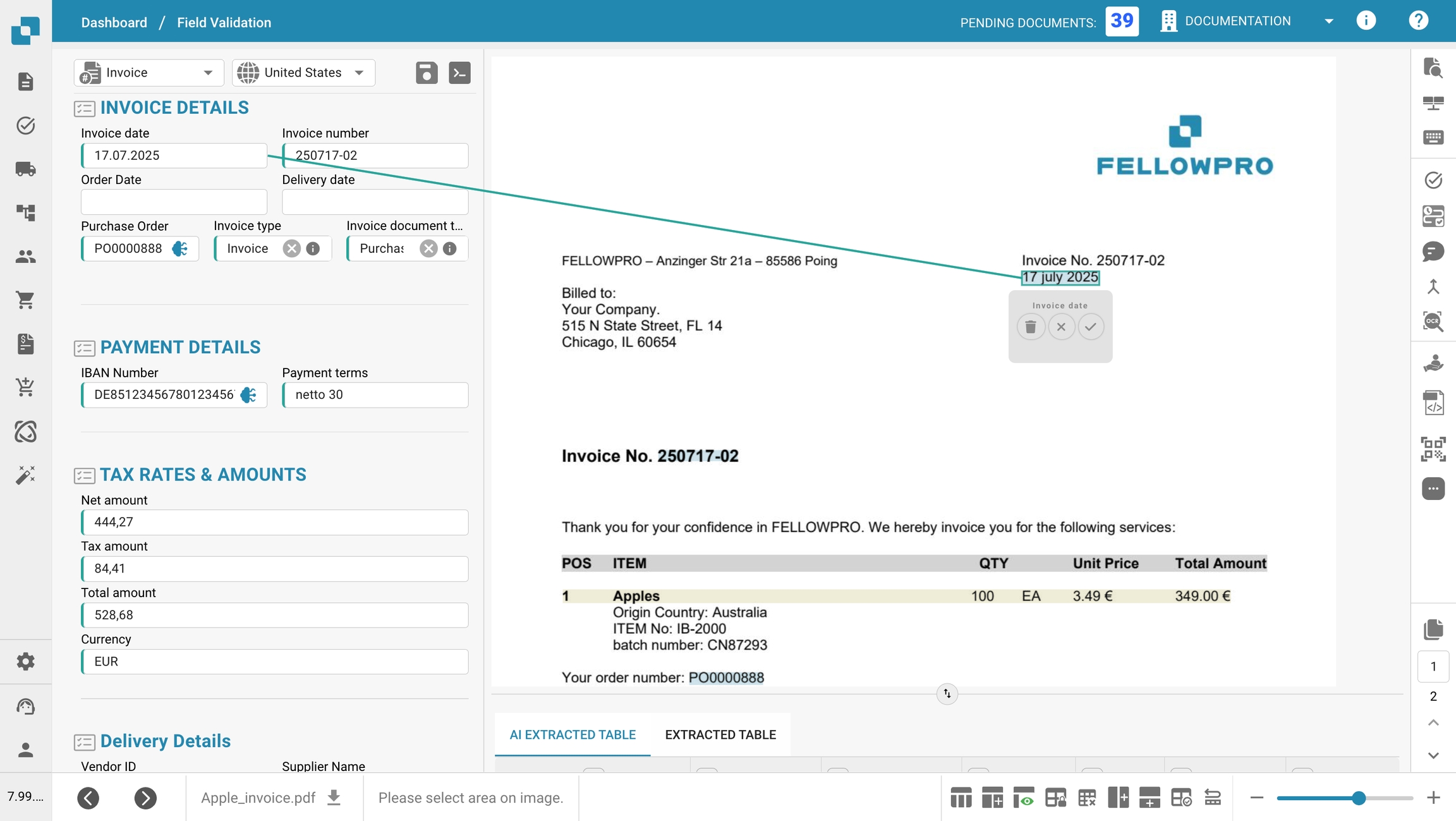Clear the Invoice type value
1456x821 pixels.
[291, 248]
